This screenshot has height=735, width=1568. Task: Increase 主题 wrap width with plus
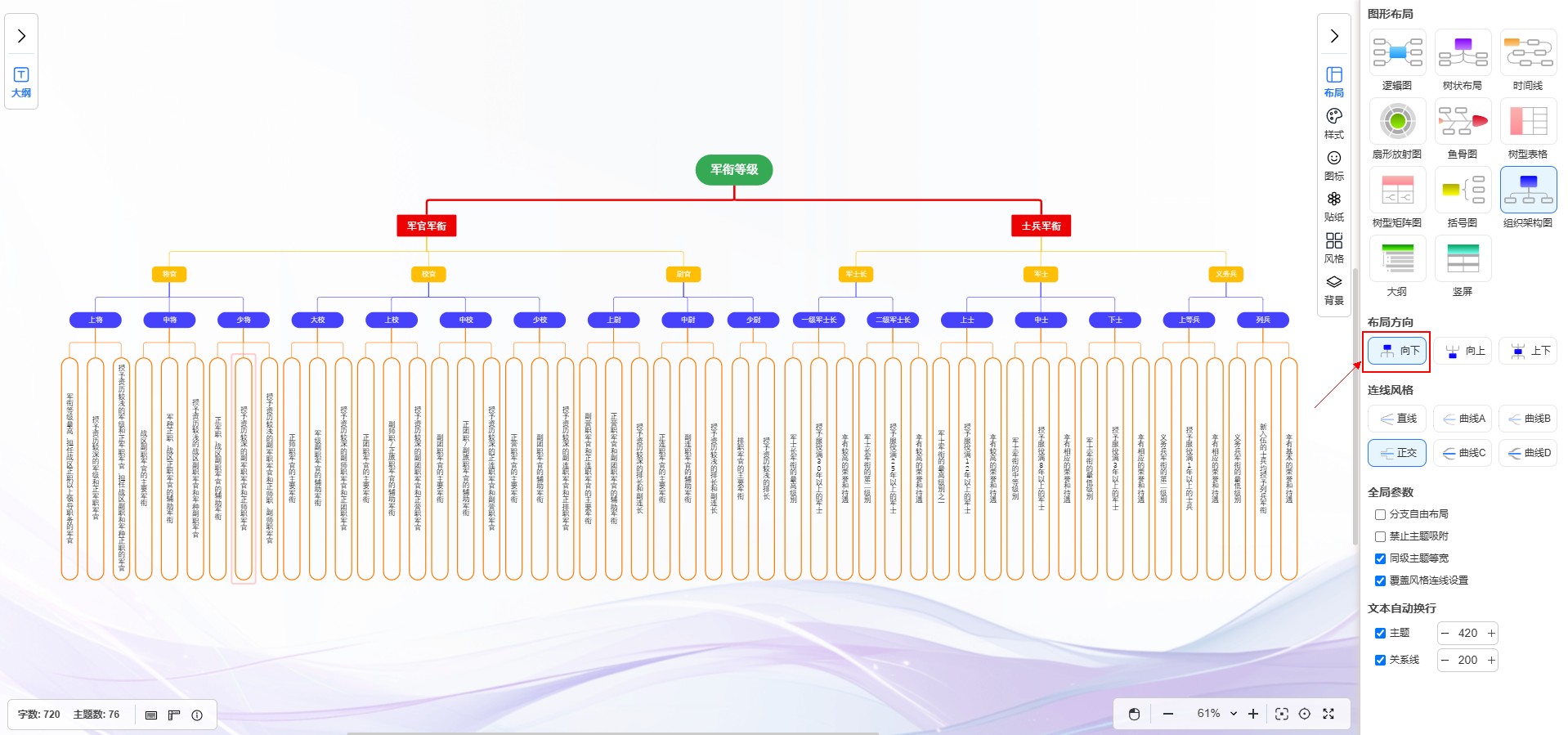[1491, 633]
